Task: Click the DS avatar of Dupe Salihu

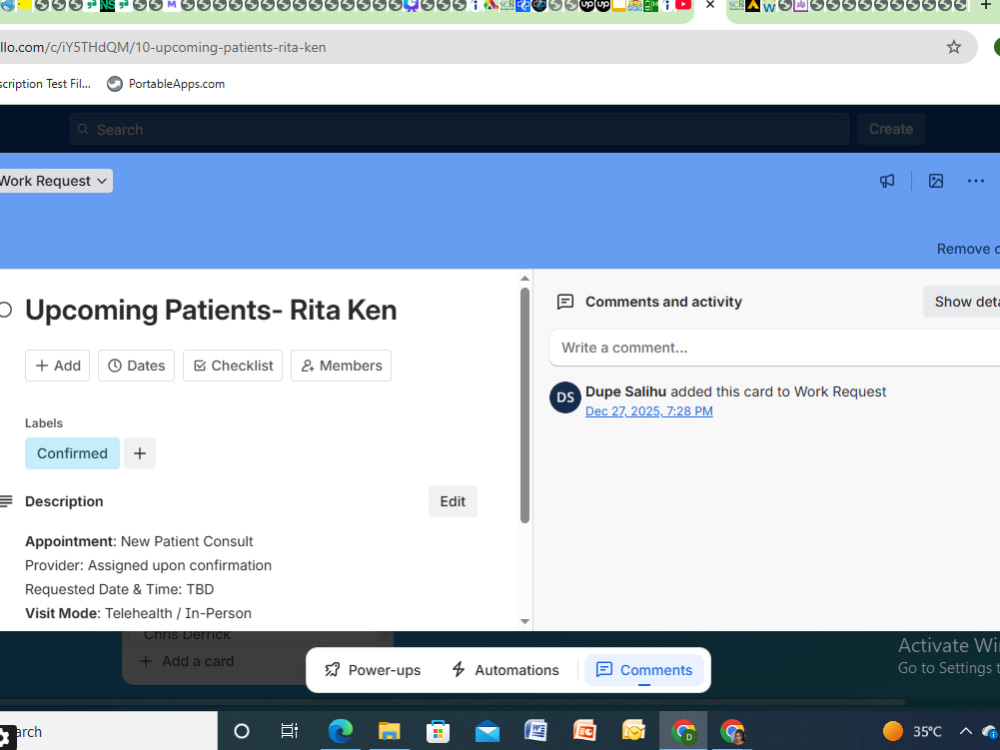Action: tap(565, 398)
